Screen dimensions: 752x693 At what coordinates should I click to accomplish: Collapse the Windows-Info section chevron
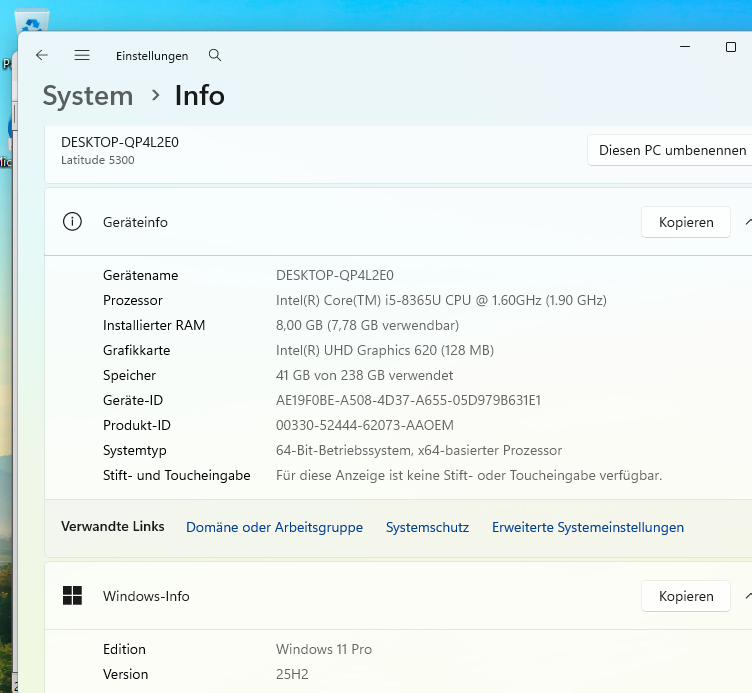click(748, 596)
